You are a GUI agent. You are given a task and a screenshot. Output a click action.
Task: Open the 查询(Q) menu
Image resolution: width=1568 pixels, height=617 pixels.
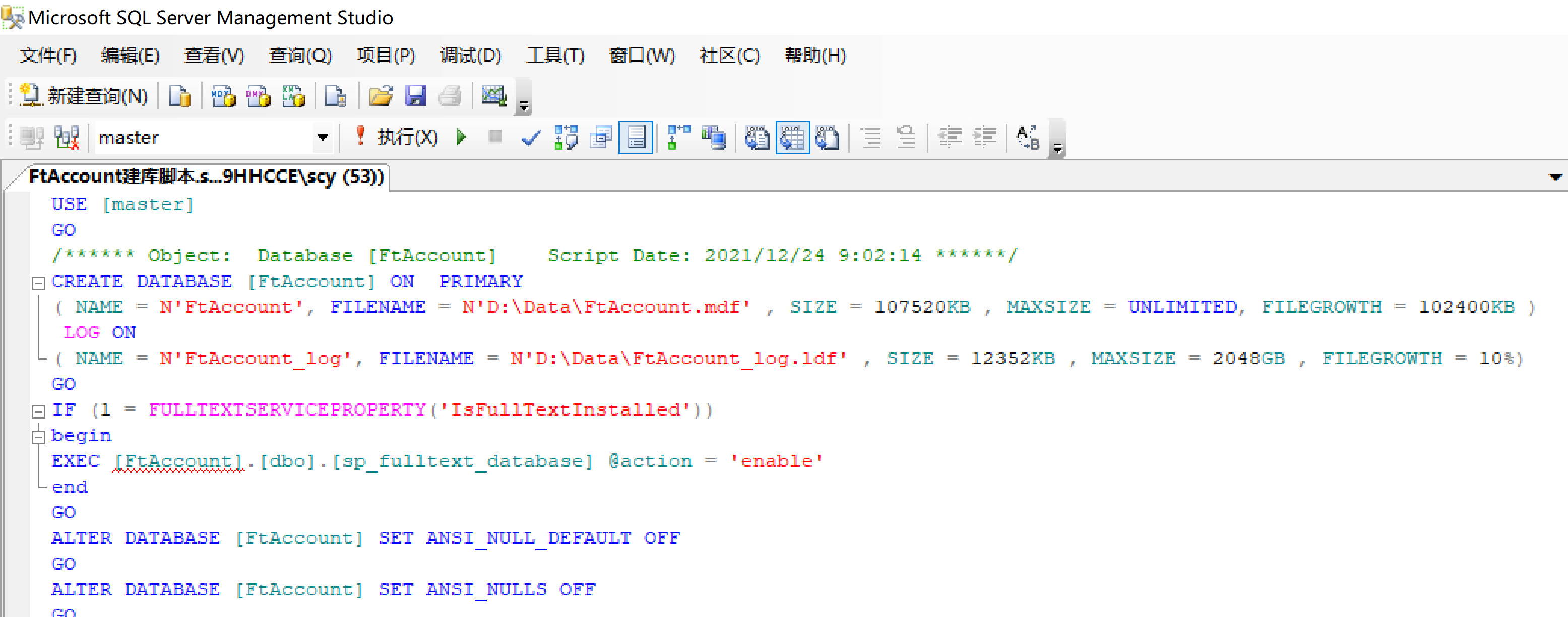click(300, 55)
